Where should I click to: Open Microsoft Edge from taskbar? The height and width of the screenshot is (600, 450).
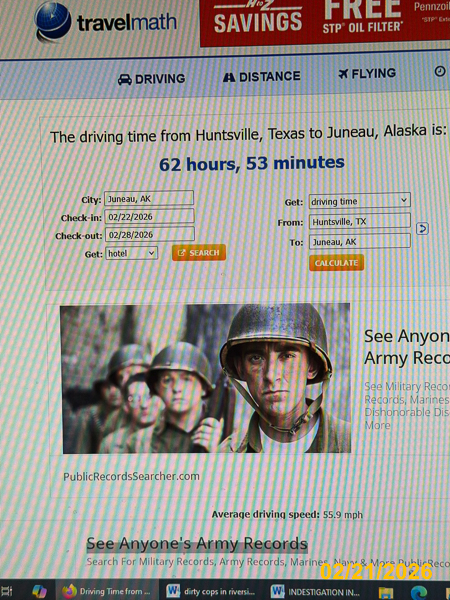pos(419,592)
